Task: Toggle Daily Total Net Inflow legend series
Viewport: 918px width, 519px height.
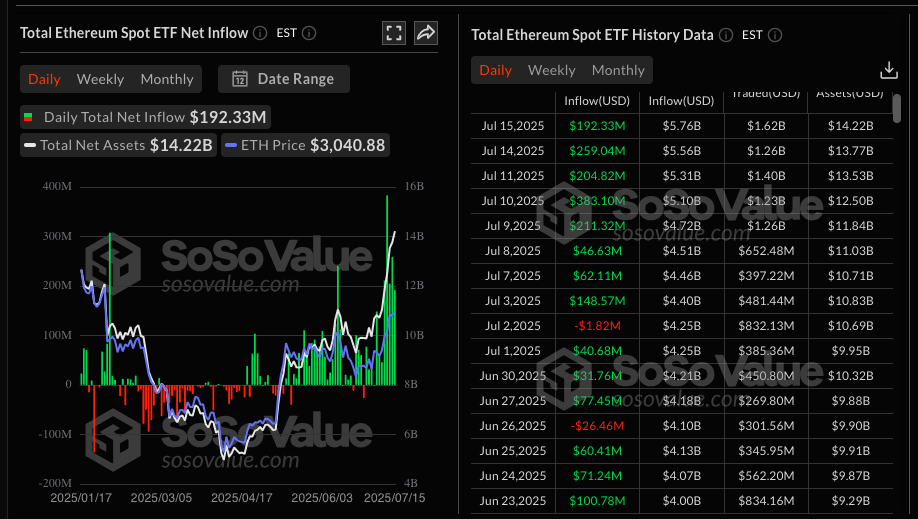Action: (x=145, y=117)
